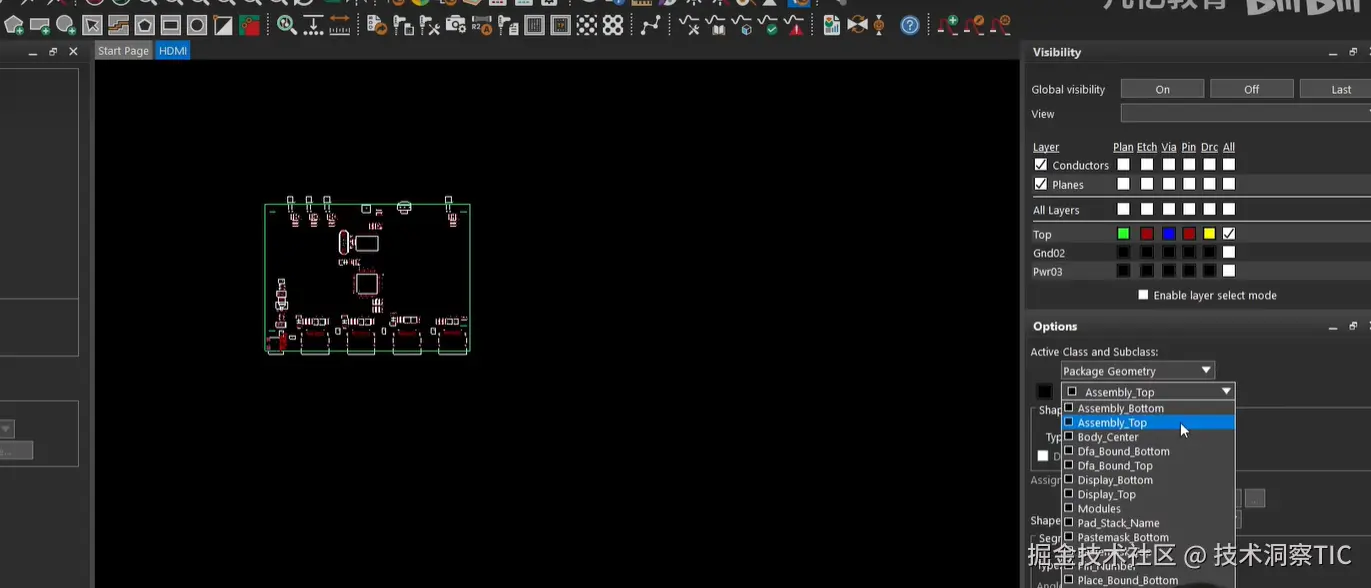
Task: Choose the rectangle void tool
Action: [x=171, y=25]
